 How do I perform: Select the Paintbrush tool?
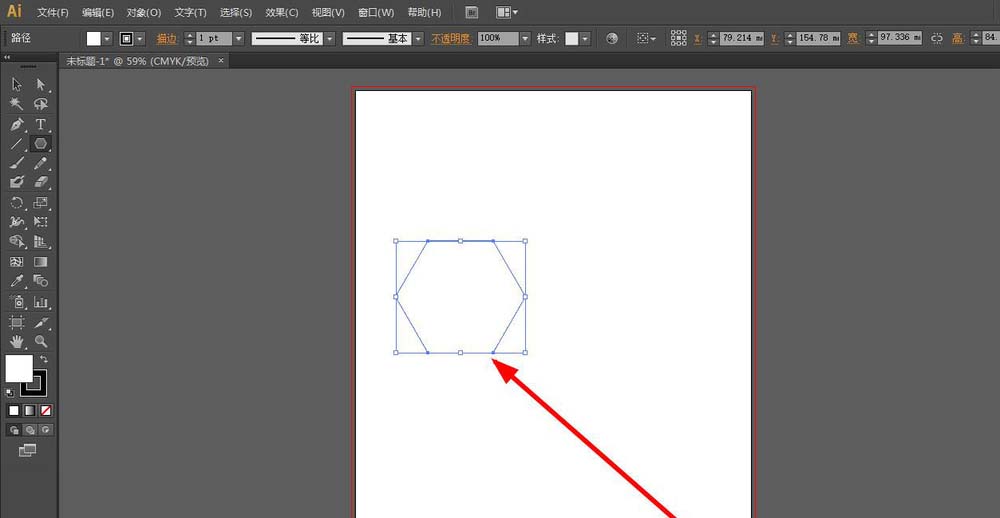tap(17, 163)
